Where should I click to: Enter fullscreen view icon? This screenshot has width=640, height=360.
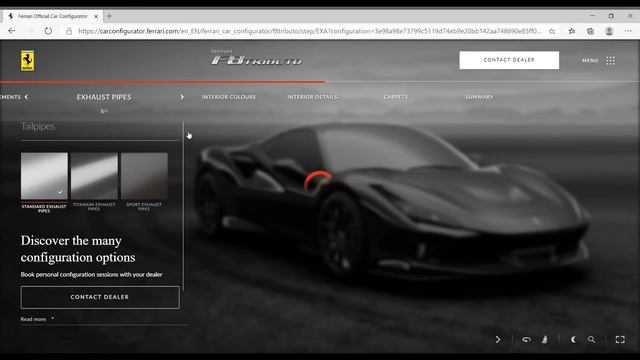pos(620,340)
